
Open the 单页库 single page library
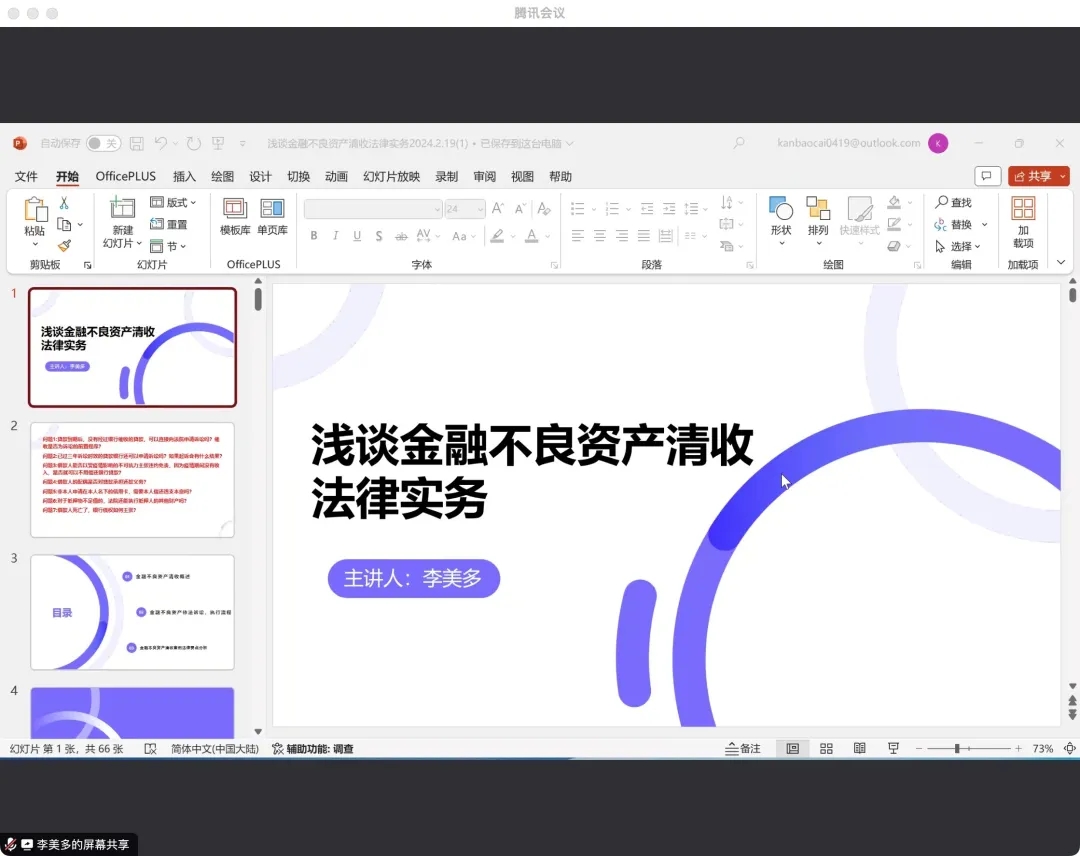click(272, 216)
